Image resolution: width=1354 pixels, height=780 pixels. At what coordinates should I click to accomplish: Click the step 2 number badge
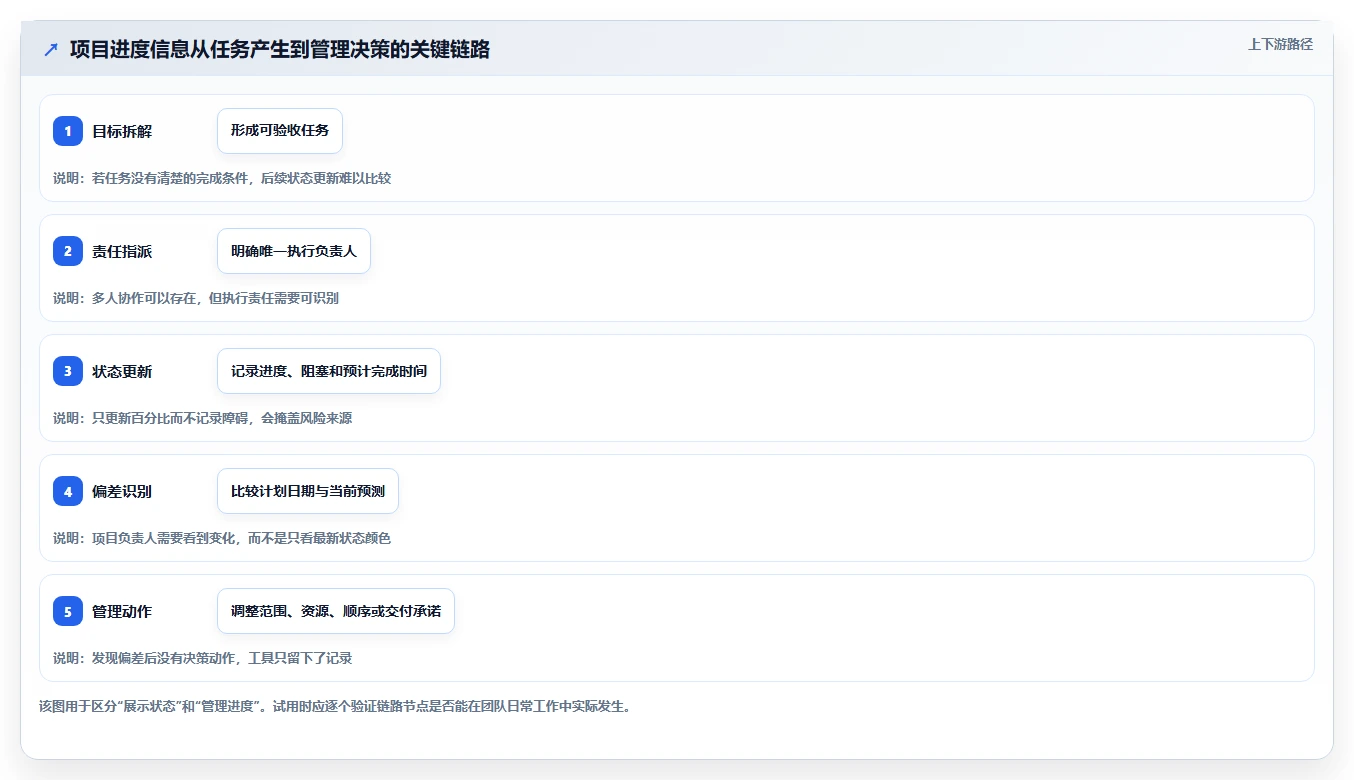68,251
